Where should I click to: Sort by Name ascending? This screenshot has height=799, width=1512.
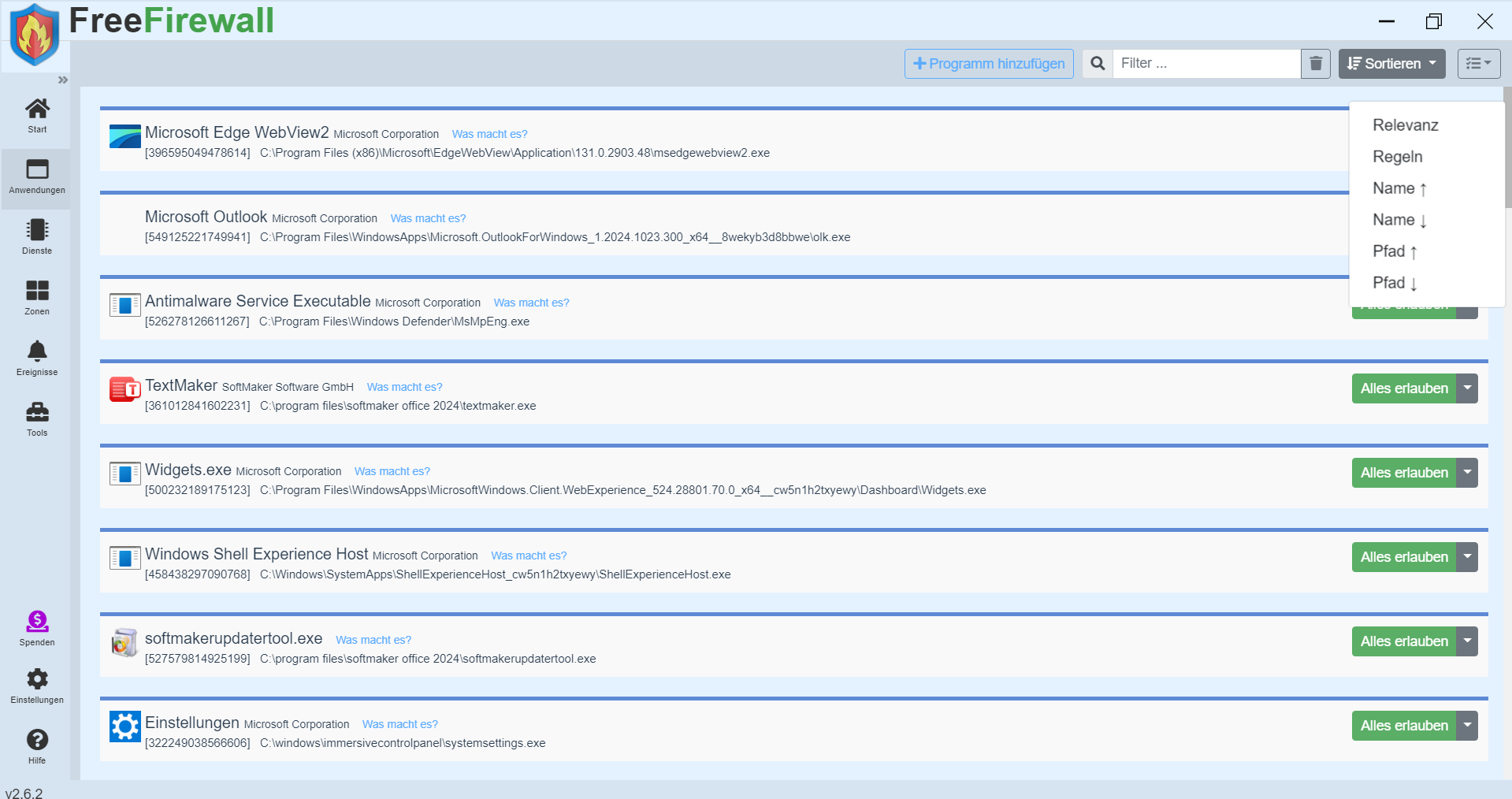pos(1400,188)
